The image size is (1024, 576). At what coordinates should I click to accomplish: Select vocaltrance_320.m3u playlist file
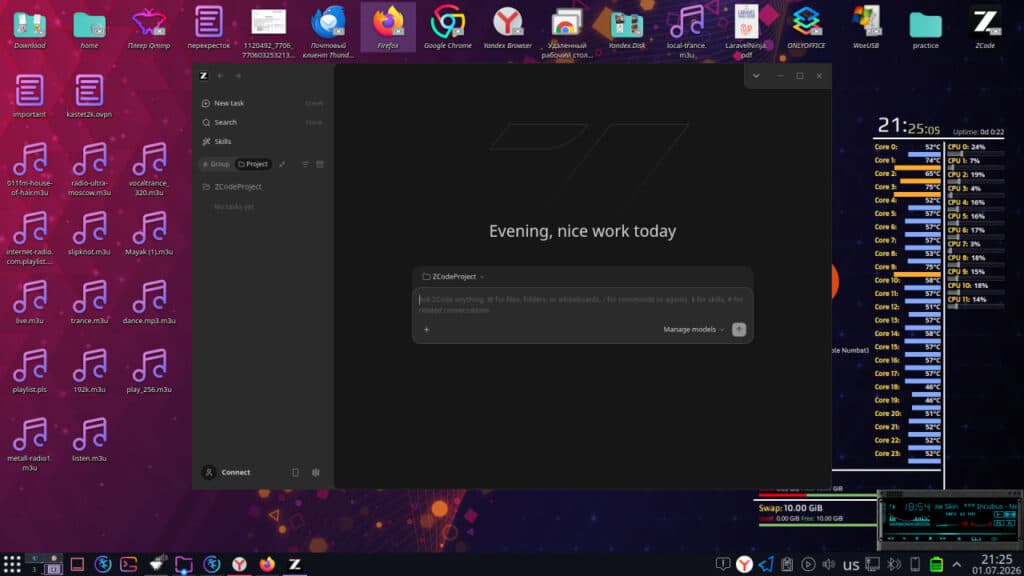point(149,169)
